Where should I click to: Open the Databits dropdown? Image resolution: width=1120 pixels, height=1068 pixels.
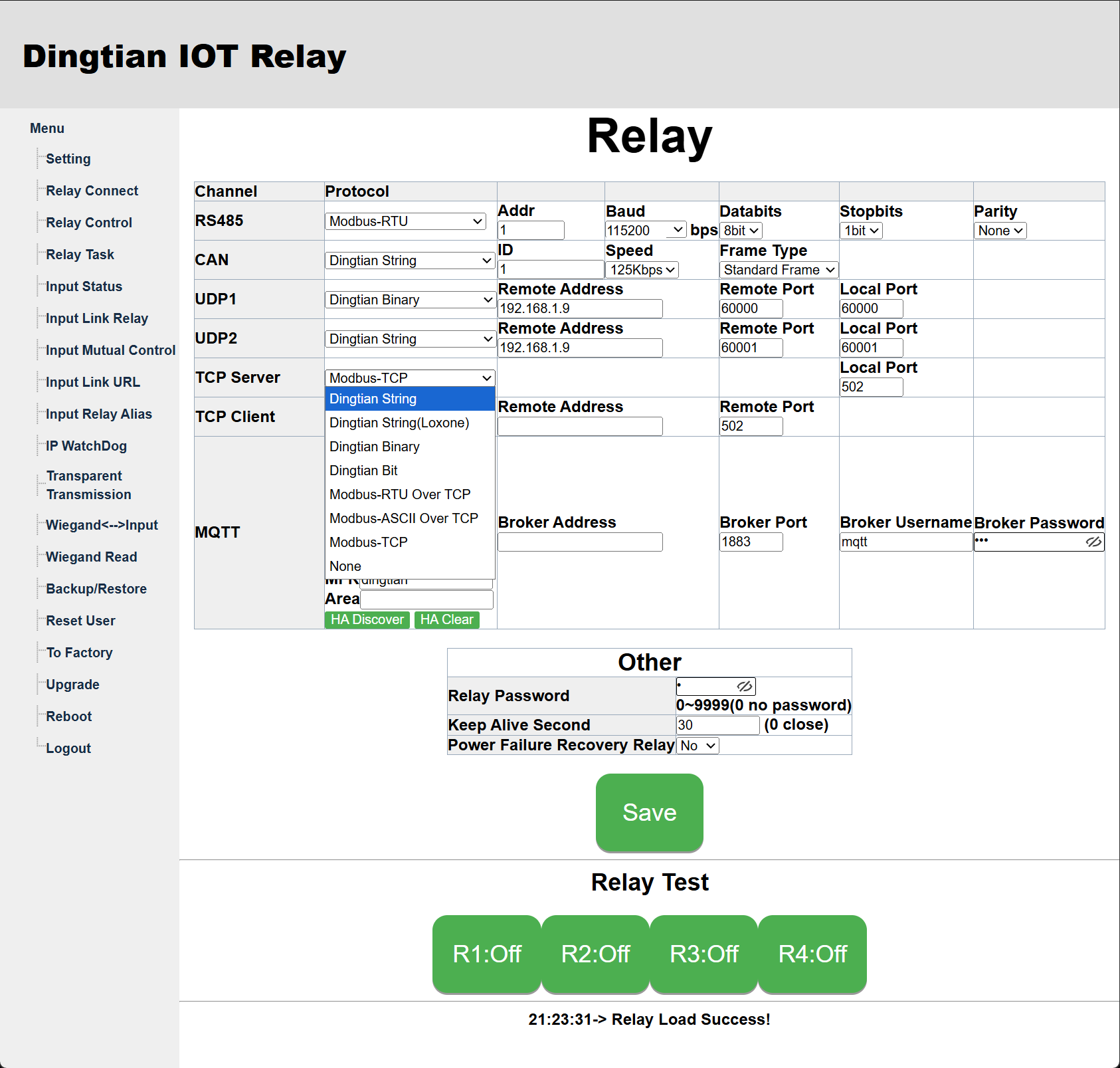pos(741,231)
